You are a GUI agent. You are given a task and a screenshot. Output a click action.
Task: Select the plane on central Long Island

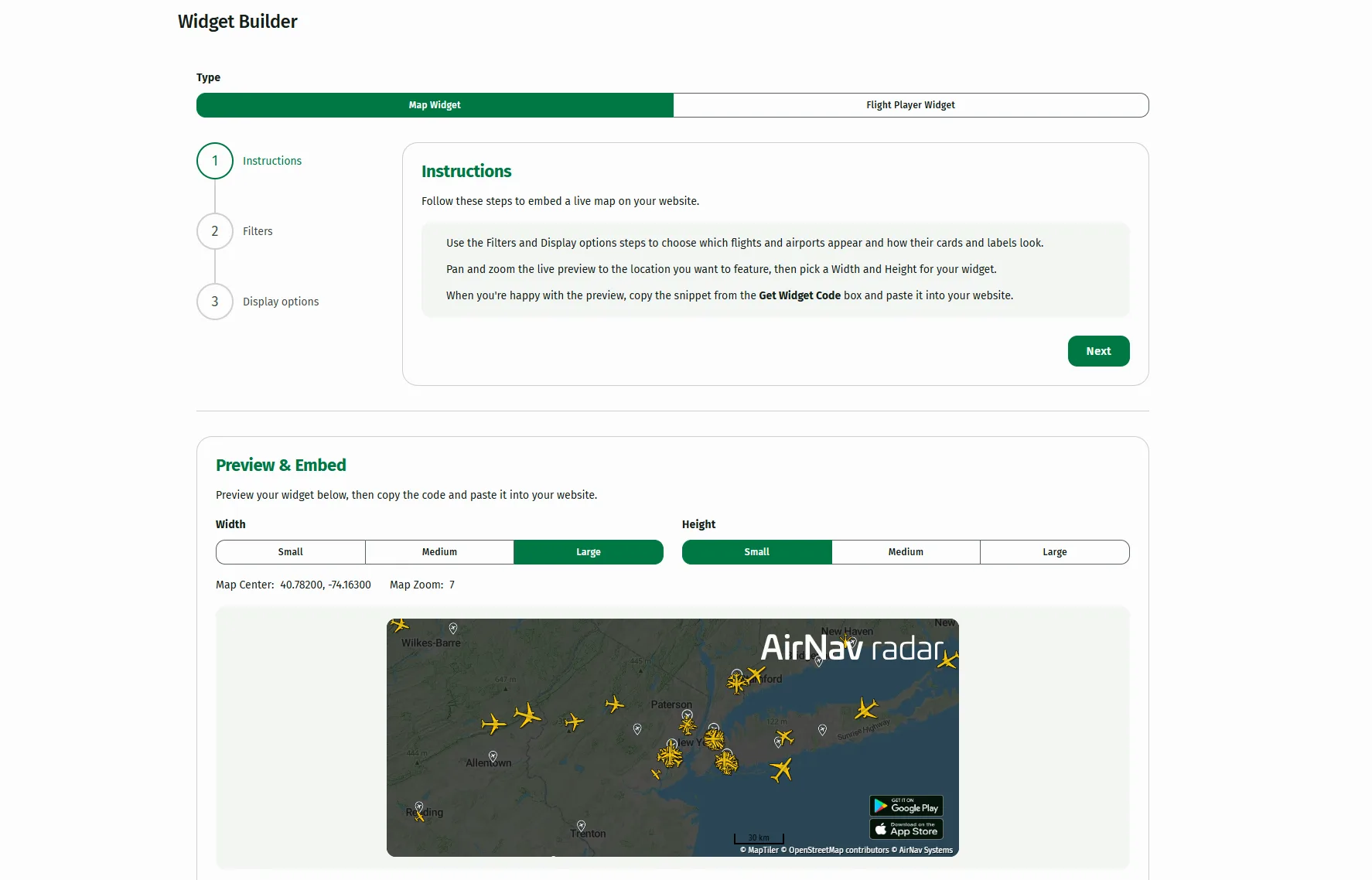[785, 737]
